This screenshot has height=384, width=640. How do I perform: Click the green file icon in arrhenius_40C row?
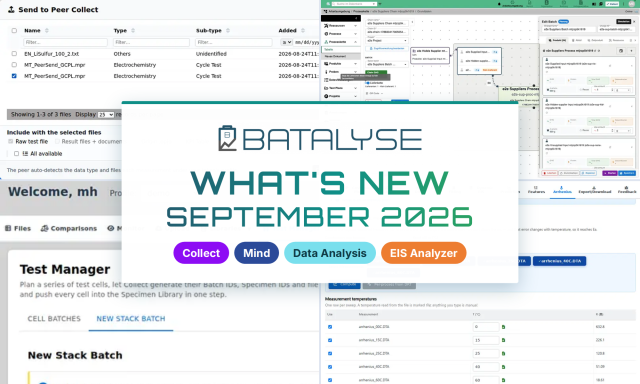pos(503,367)
